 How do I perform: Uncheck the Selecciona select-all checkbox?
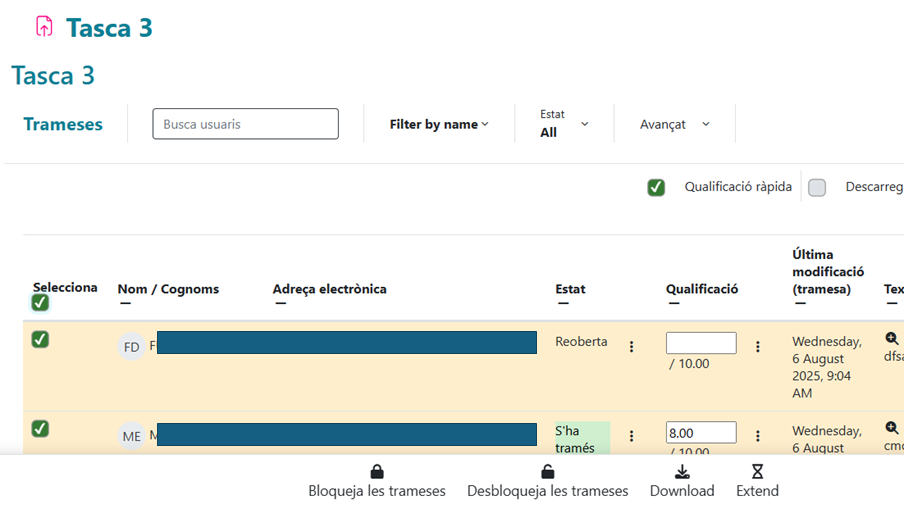click(x=40, y=302)
